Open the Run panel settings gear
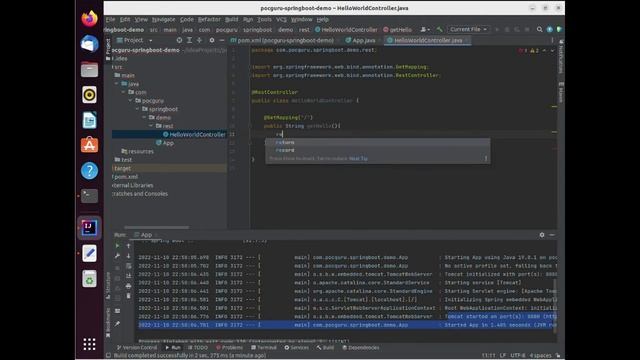 pos(542,235)
